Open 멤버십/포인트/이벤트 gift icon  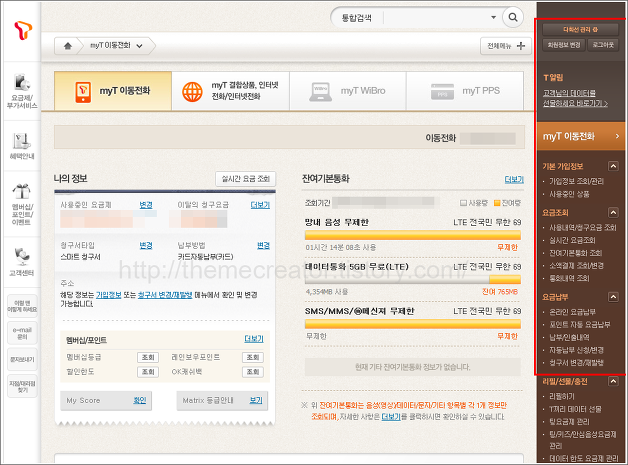point(22,191)
